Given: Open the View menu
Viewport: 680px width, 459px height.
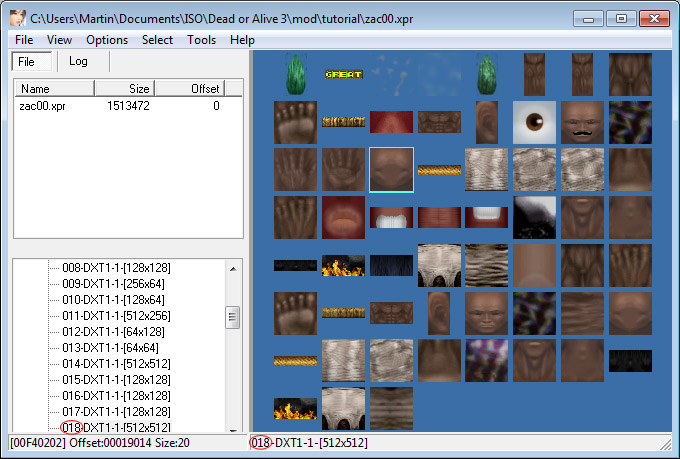Looking at the screenshot, I should (x=59, y=40).
